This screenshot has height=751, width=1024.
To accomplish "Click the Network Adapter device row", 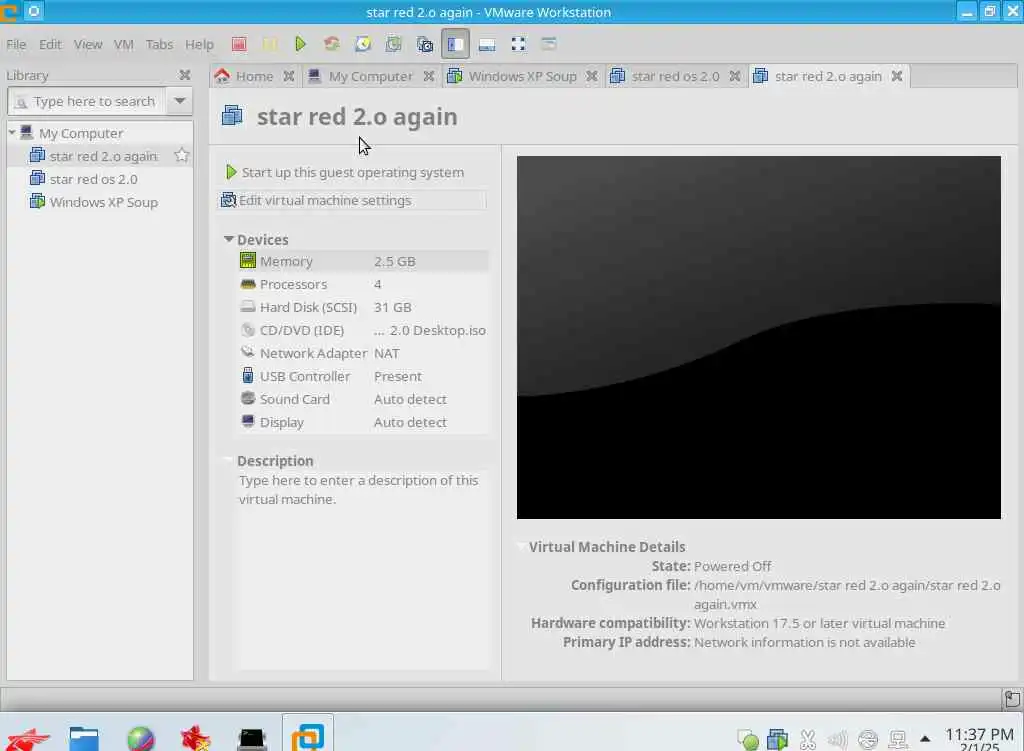I will [x=363, y=353].
